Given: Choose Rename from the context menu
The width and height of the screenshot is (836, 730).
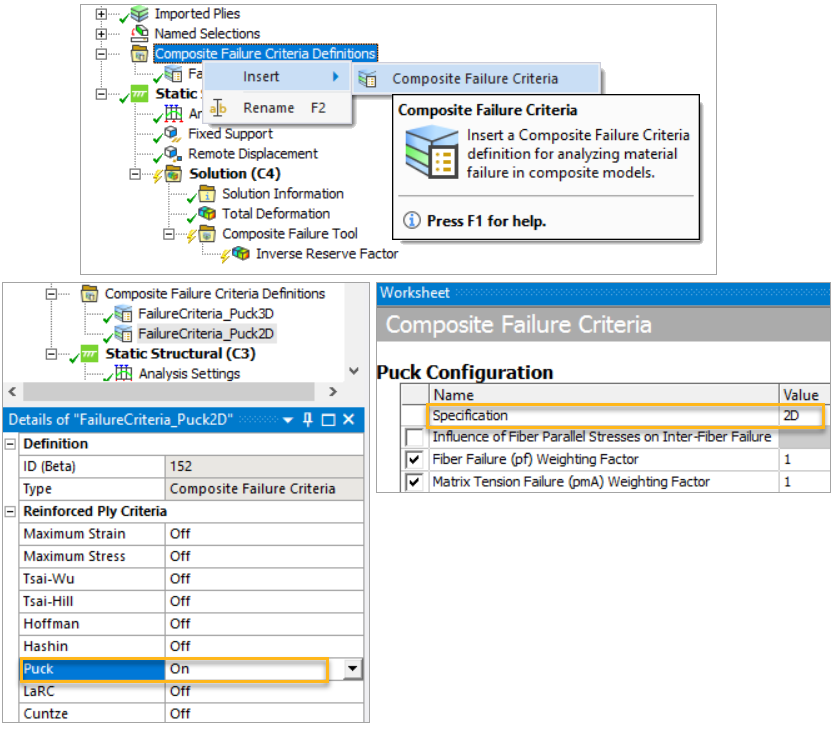Looking at the screenshot, I should (x=278, y=108).
